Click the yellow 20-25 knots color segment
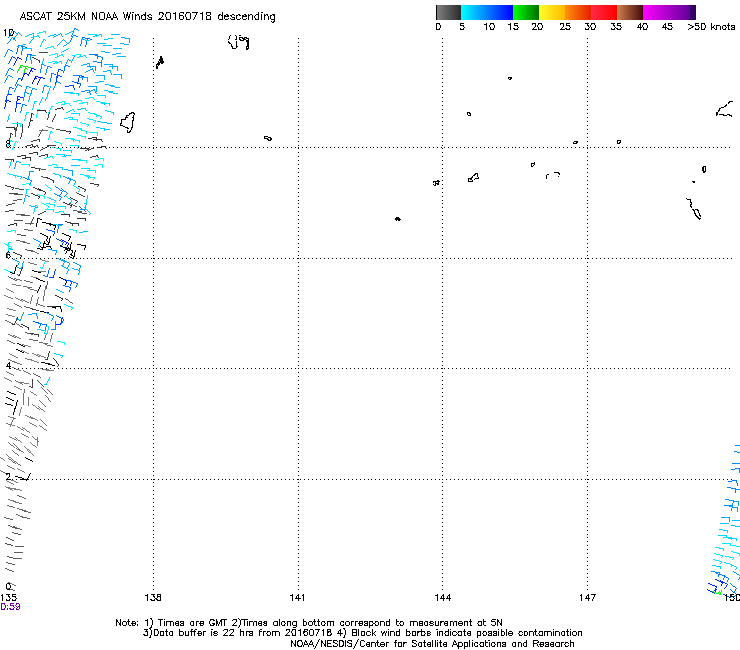Screen dimensions: 740x650 point(552,12)
